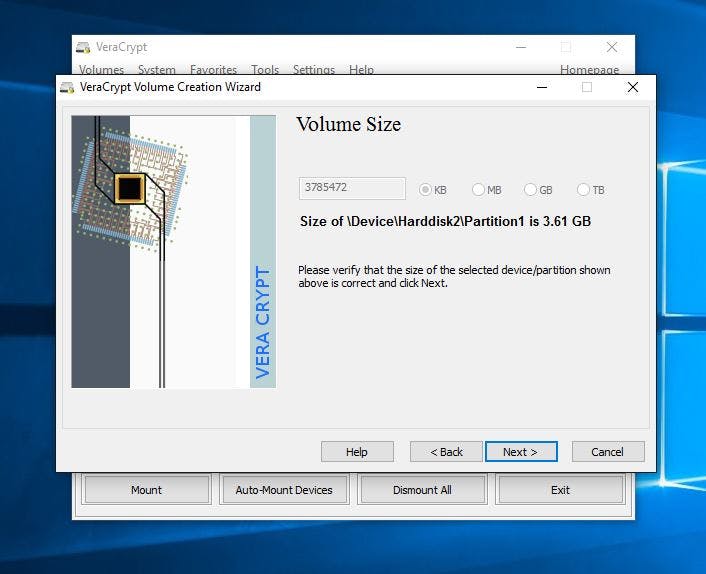
Task: Select the MB size unit radio button
Action: click(478, 190)
